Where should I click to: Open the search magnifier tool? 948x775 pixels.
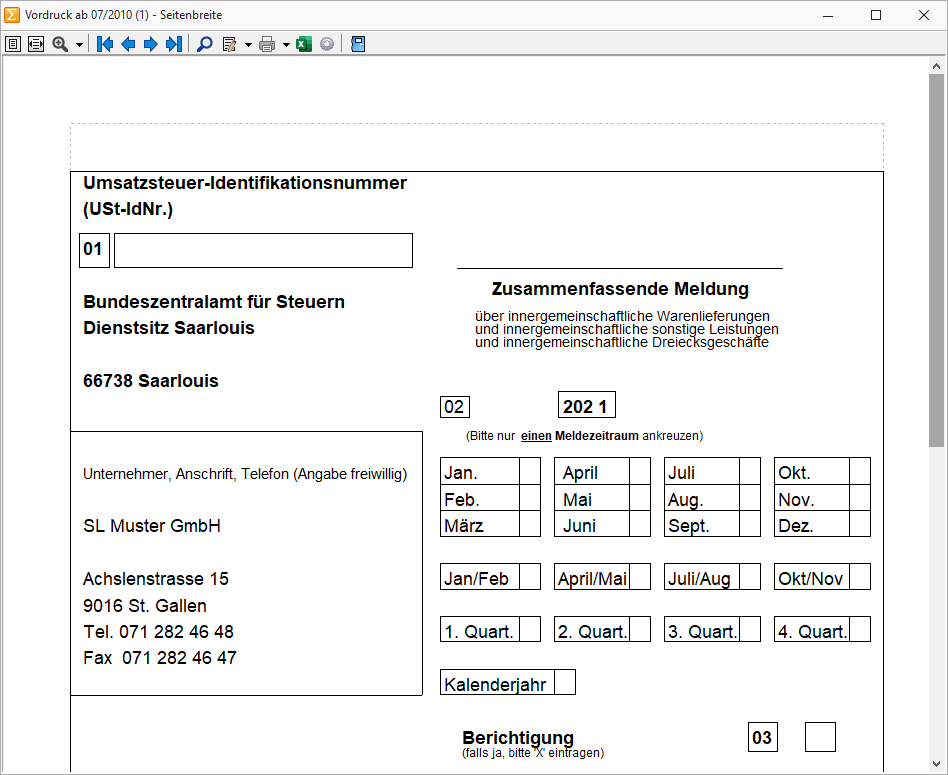[x=205, y=44]
